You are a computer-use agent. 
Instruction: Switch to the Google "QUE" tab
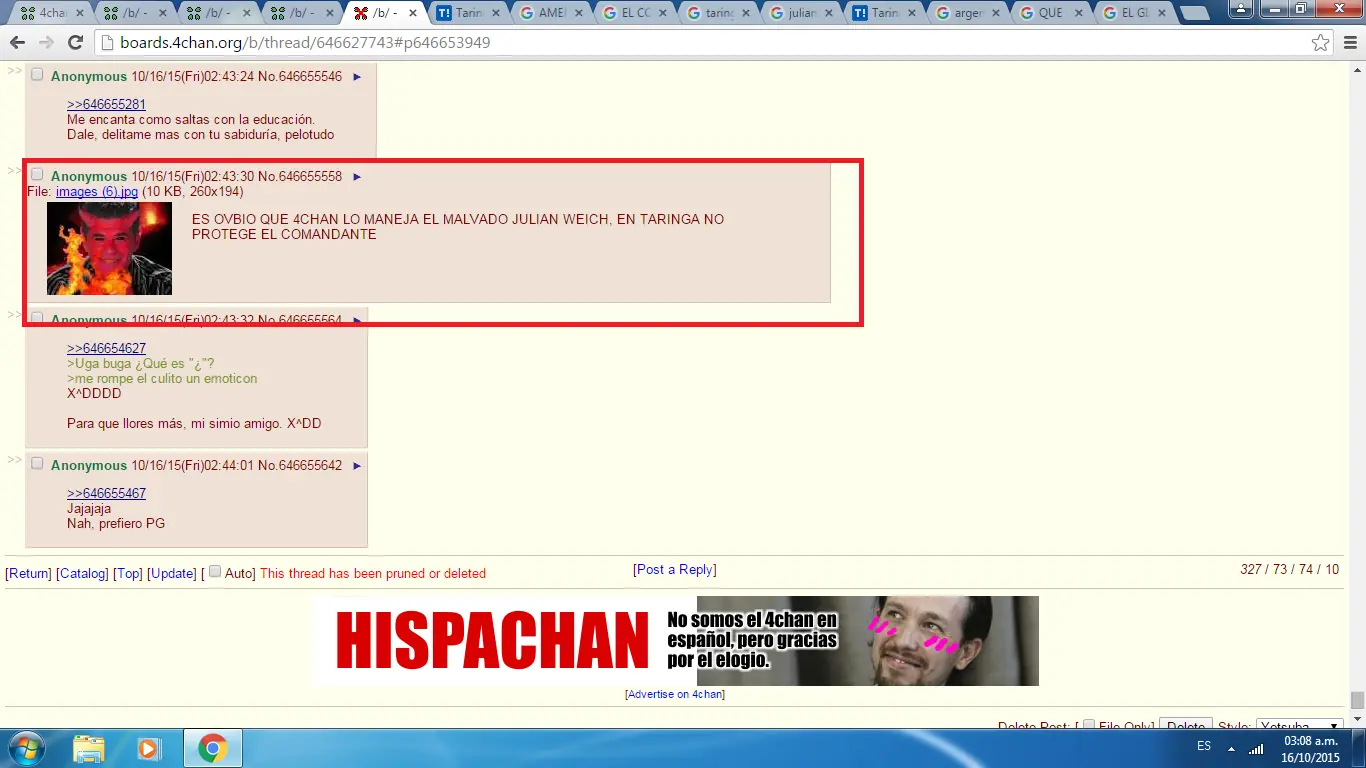click(x=1050, y=13)
